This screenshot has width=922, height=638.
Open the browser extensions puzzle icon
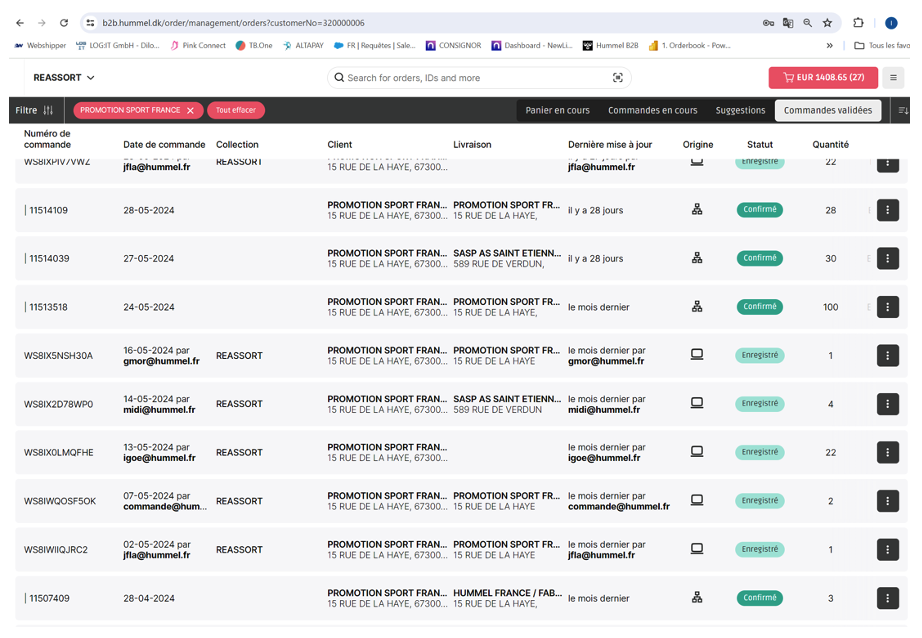click(x=858, y=23)
